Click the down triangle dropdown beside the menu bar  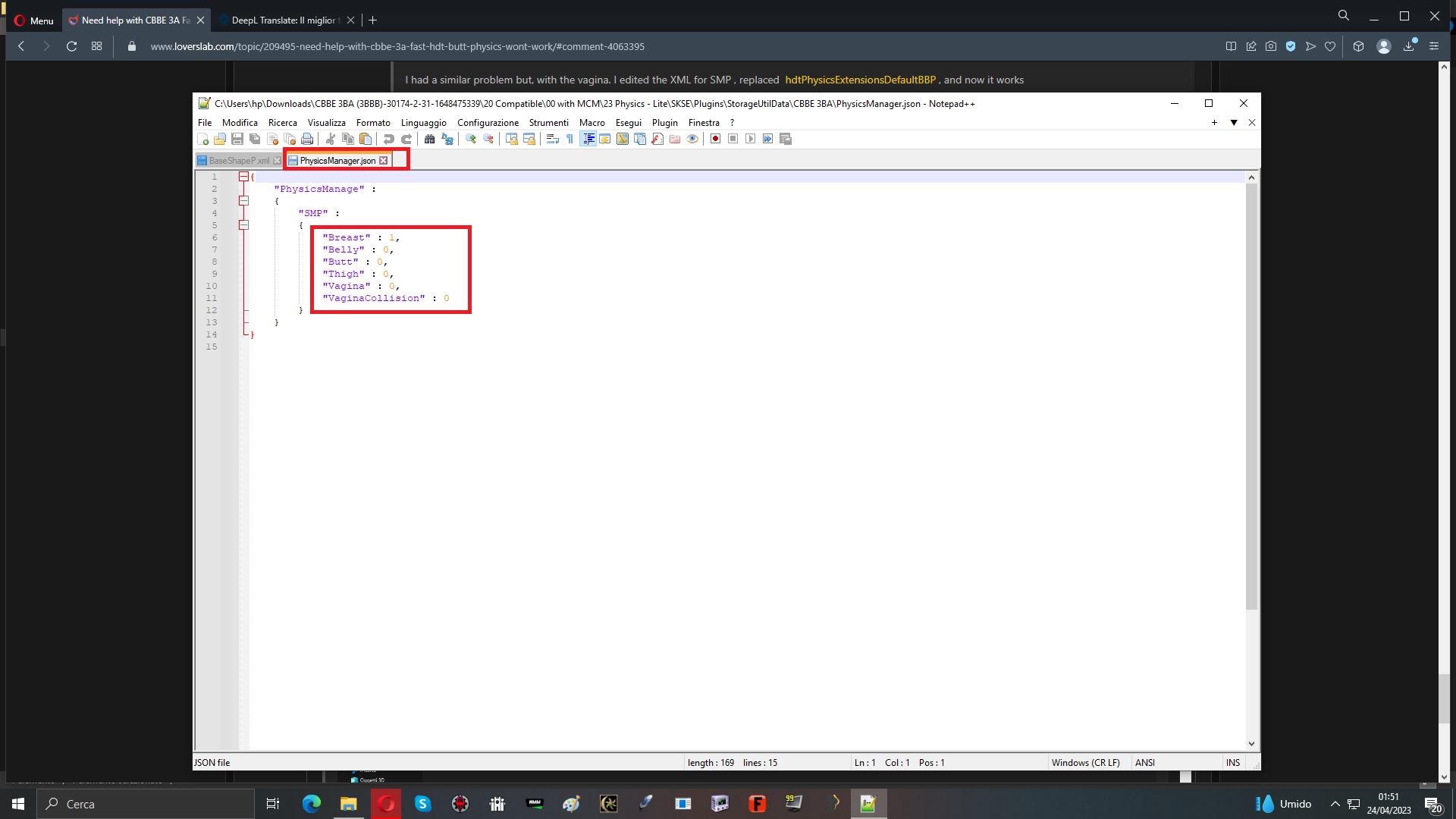click(1234, 123)
